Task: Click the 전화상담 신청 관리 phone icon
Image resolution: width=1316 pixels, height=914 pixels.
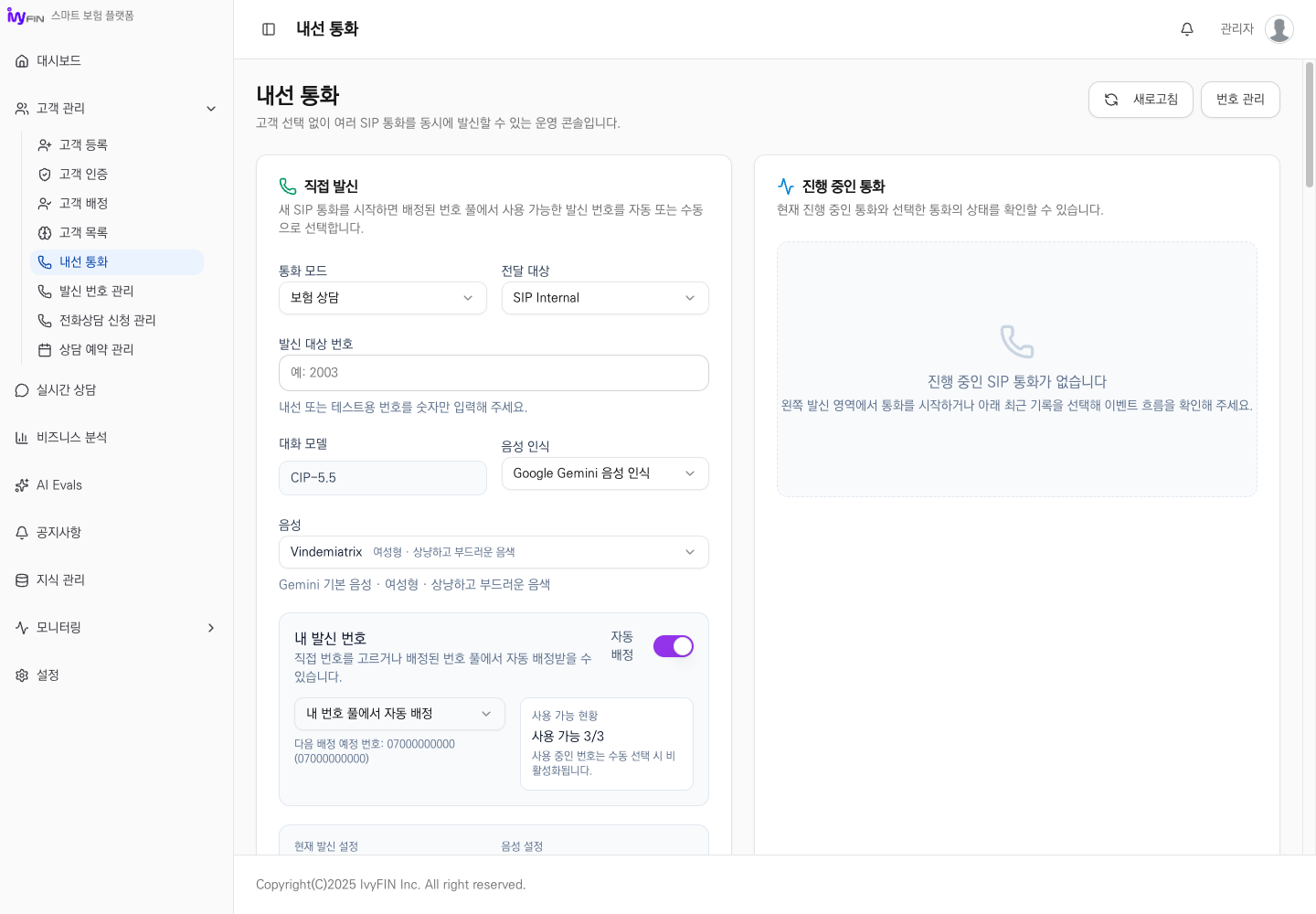Action: (x=45, y=321)
